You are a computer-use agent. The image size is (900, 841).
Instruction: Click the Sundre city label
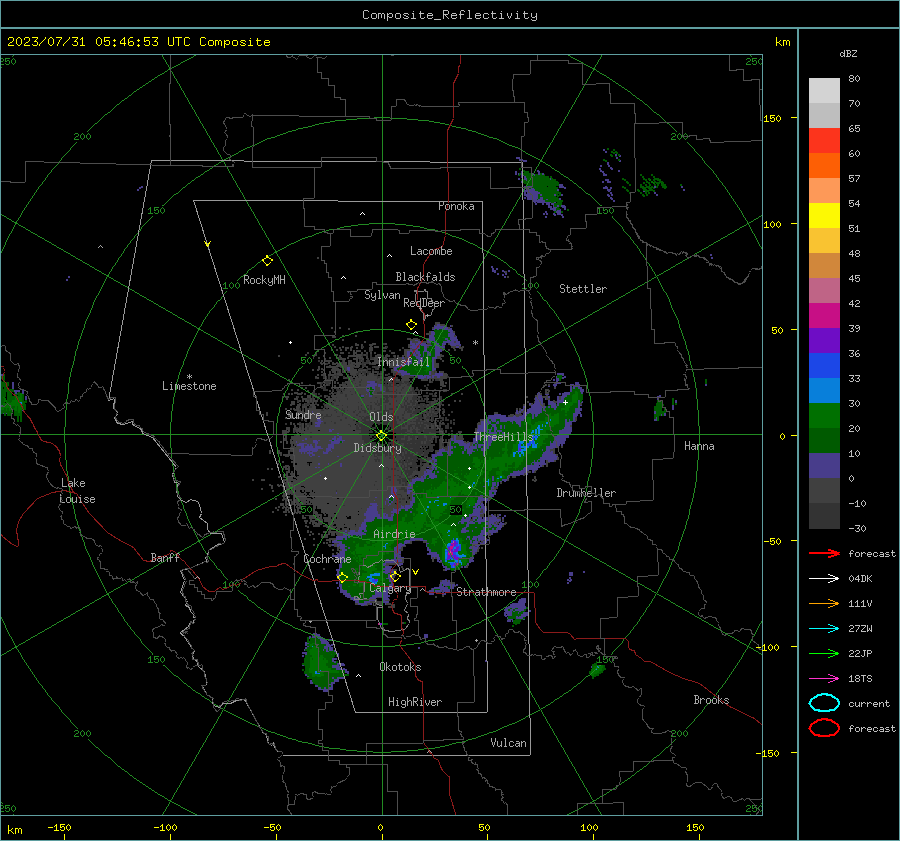pyautogui.click(x=303, y=414)
